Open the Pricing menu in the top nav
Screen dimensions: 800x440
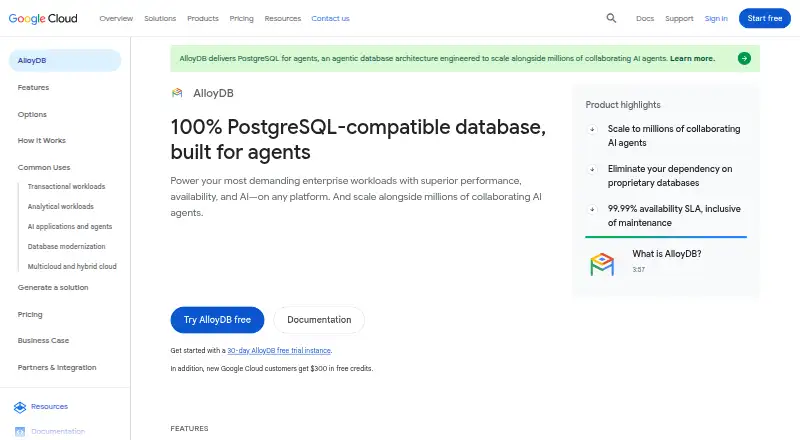point(241,18)
